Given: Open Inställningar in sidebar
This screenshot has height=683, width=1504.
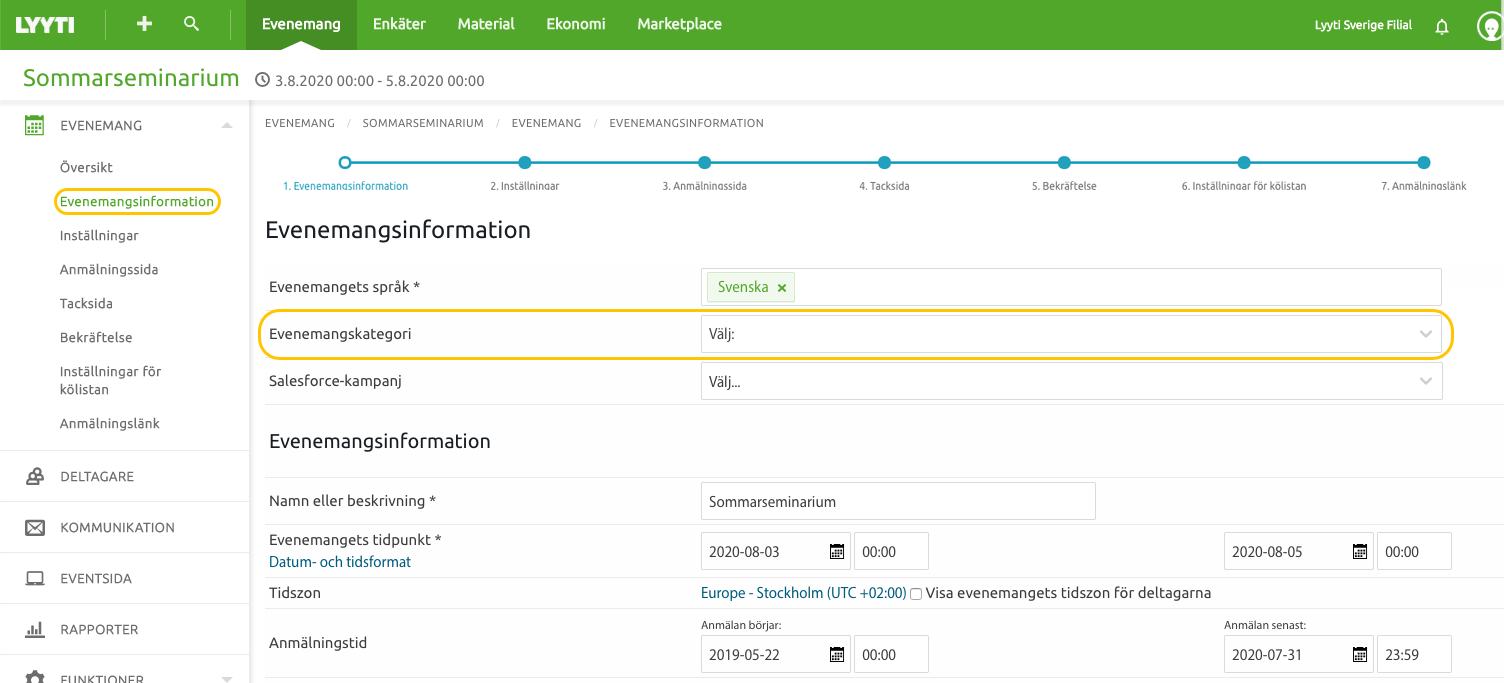Looking at the screenshot, I should coord(99,235).
